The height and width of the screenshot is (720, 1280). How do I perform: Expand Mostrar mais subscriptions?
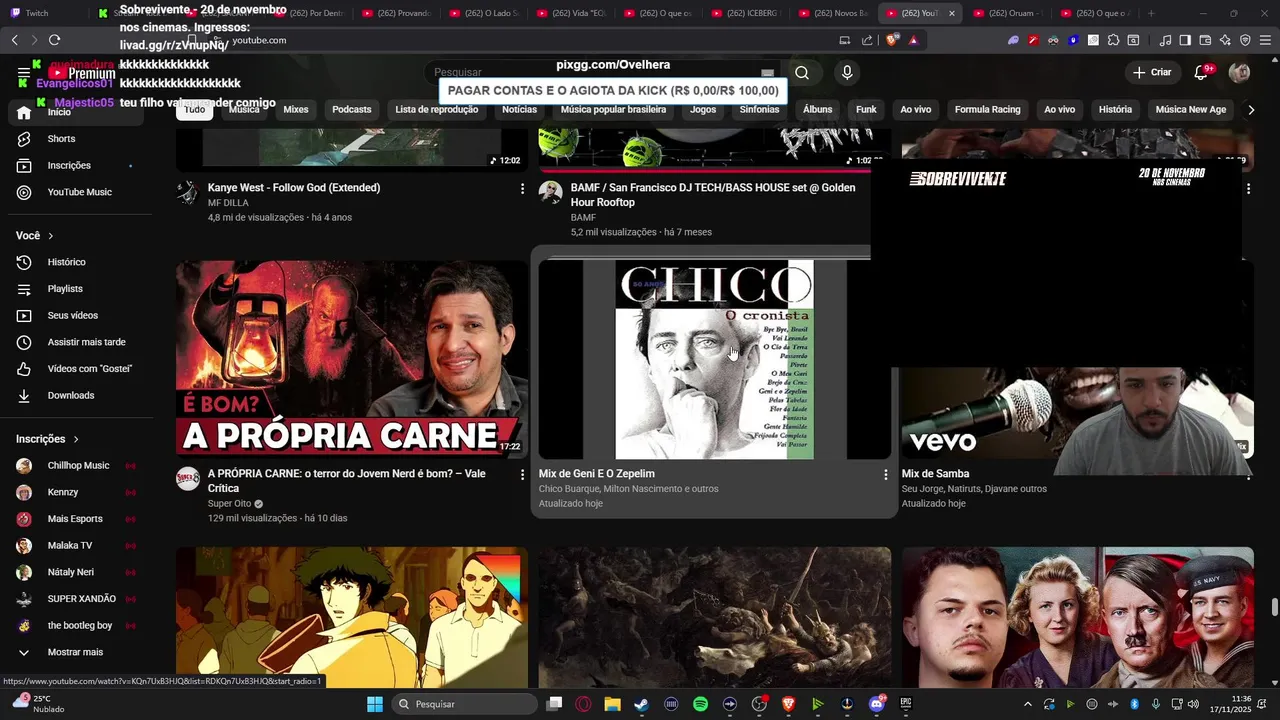pyautogui.click(x=78, y=652)
